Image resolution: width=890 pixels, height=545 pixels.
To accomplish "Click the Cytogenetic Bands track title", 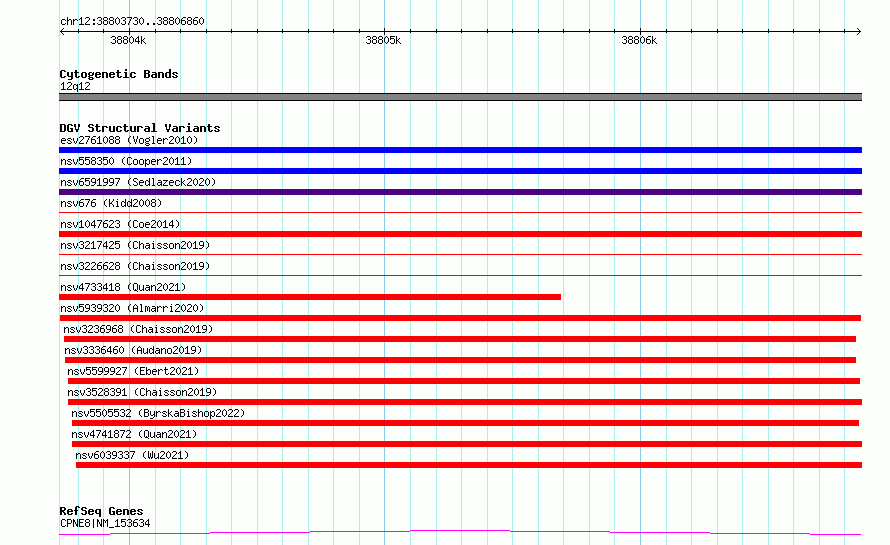I will coord(119,74).
